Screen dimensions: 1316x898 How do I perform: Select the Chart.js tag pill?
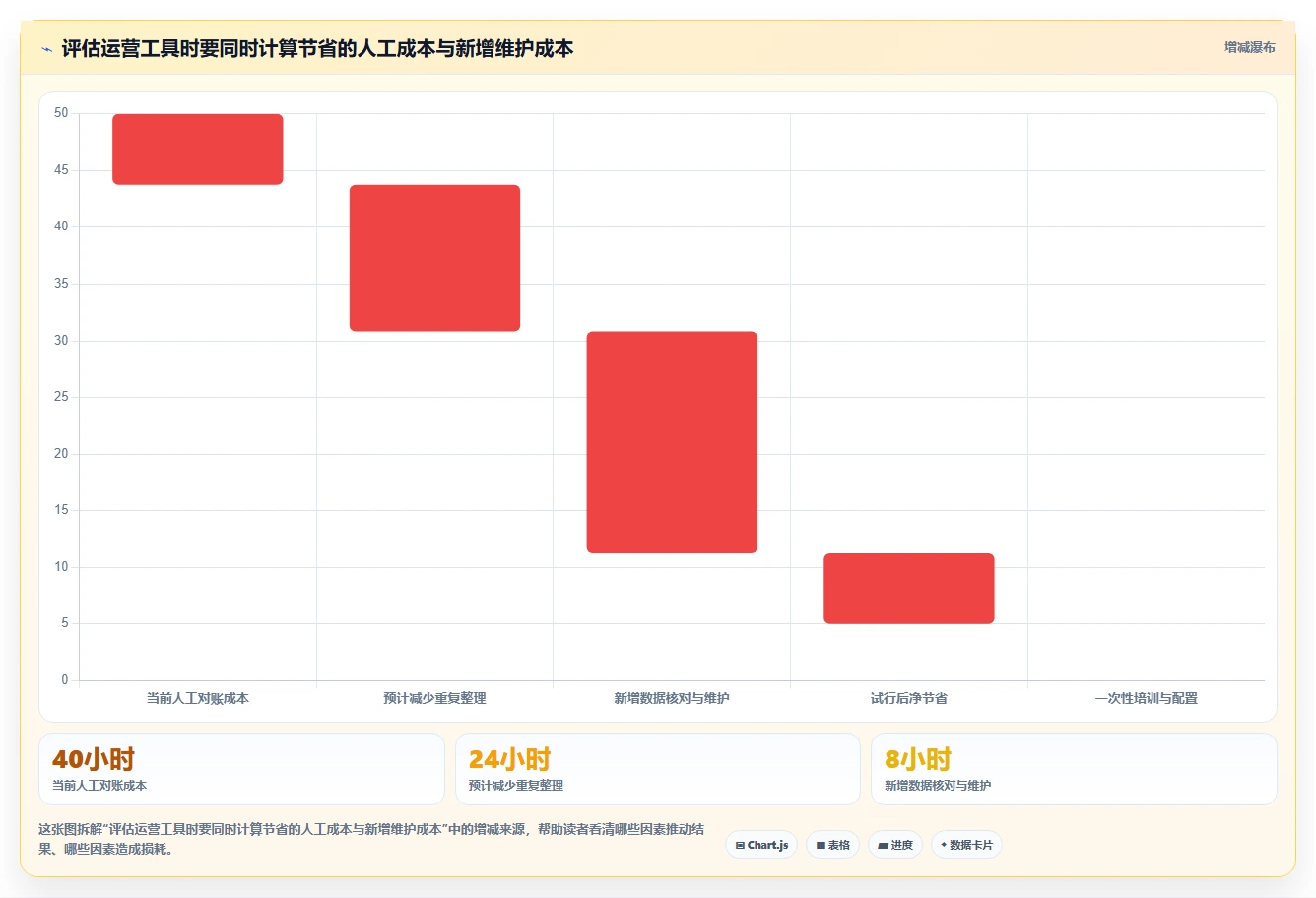click(x=761, y=845)
